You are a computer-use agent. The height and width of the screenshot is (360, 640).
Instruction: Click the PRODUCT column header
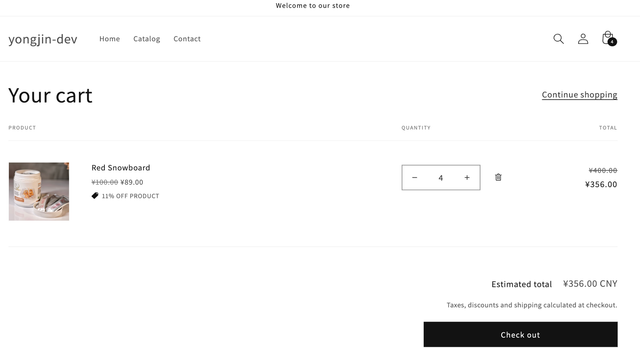tap(22, 128)
